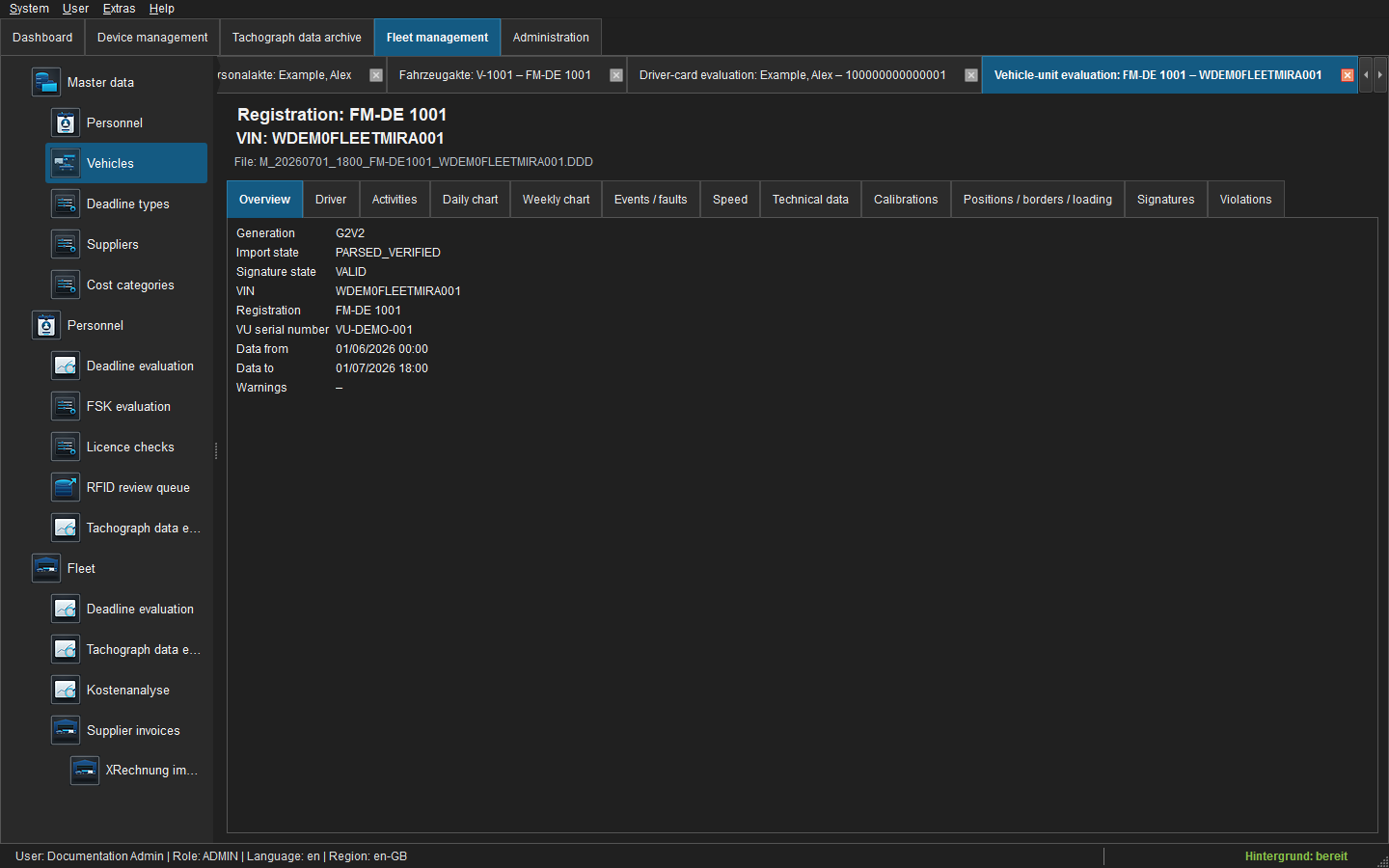This screenshot has width=1389, height=868.
Task: Click the Personnel Tachograph data evaluation icon
Action: tap(66, 528)
